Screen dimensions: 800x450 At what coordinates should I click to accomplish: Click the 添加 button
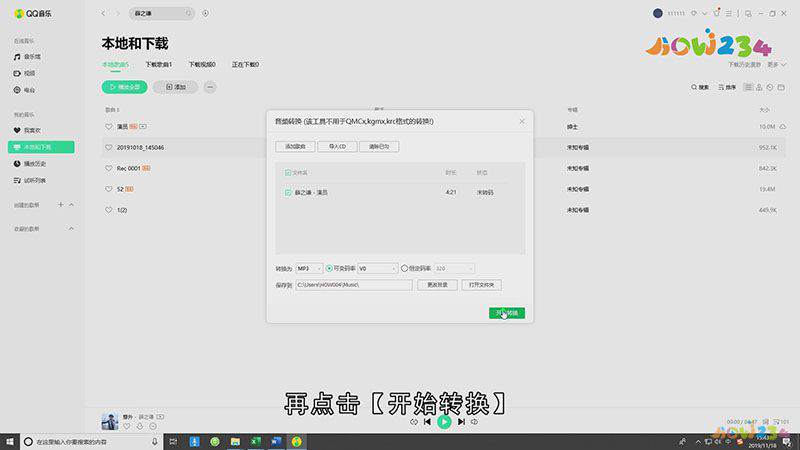click(x=176, y=87)
